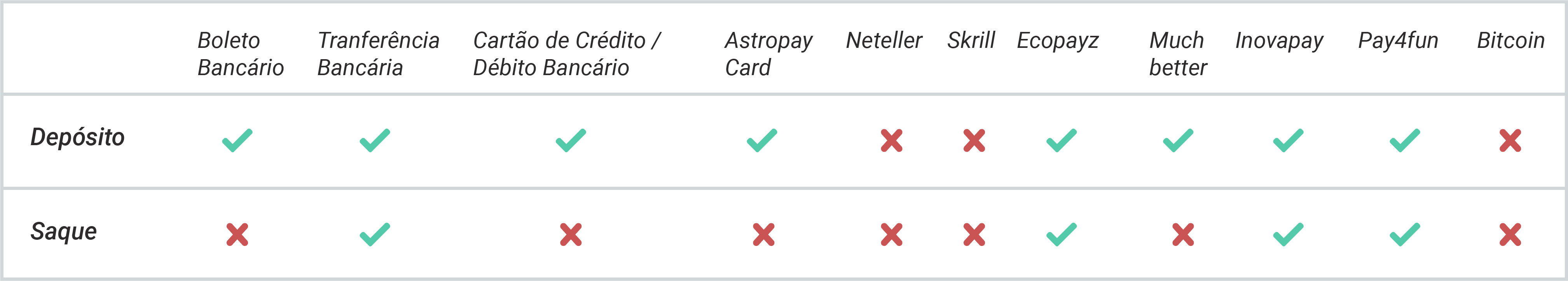
Task: Select the Depósito red cross for Bitcoin
Action: (x=1510, y=140)
